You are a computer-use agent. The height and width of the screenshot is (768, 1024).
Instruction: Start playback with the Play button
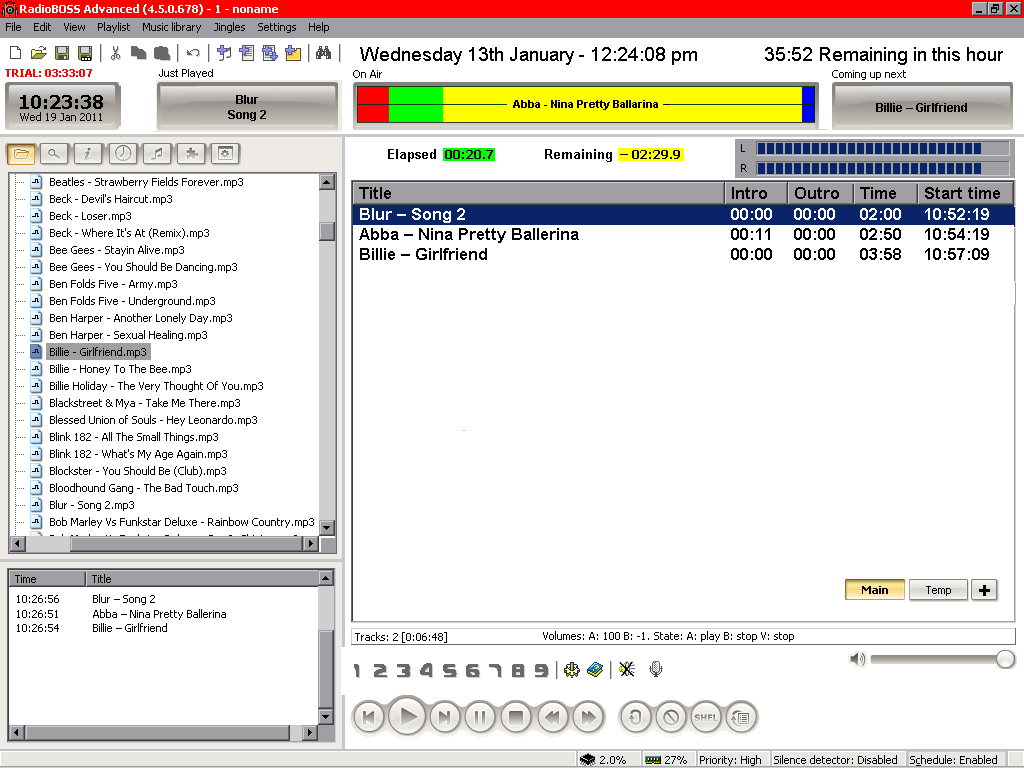[408, 716]
